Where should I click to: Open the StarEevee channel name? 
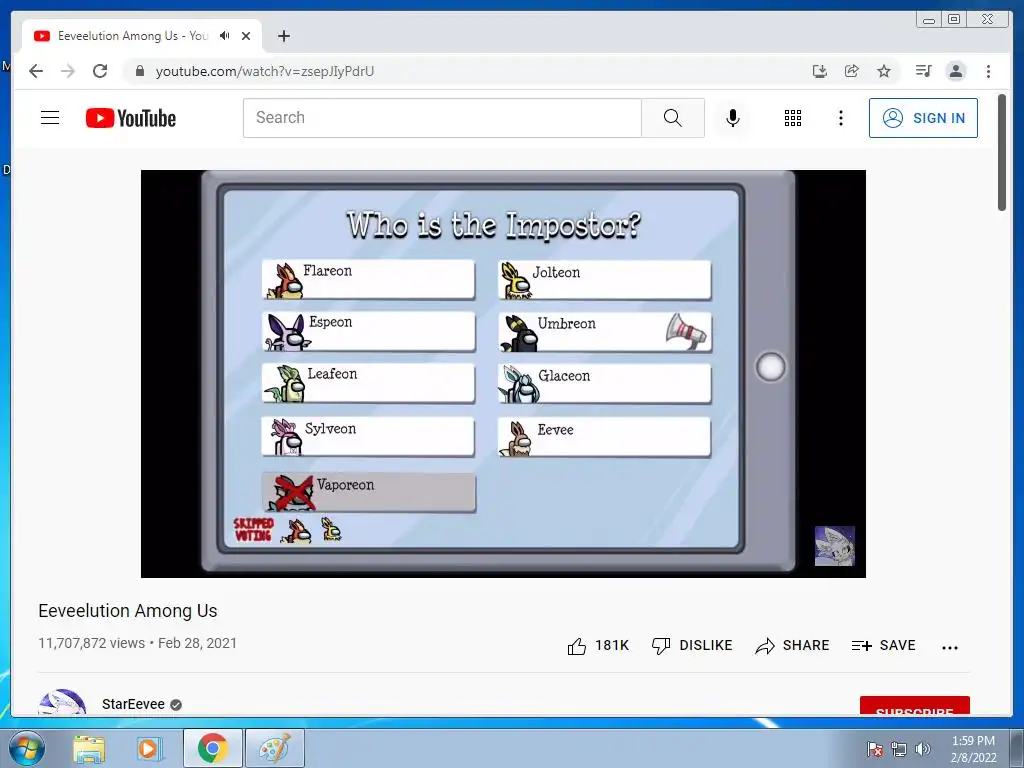133,704
